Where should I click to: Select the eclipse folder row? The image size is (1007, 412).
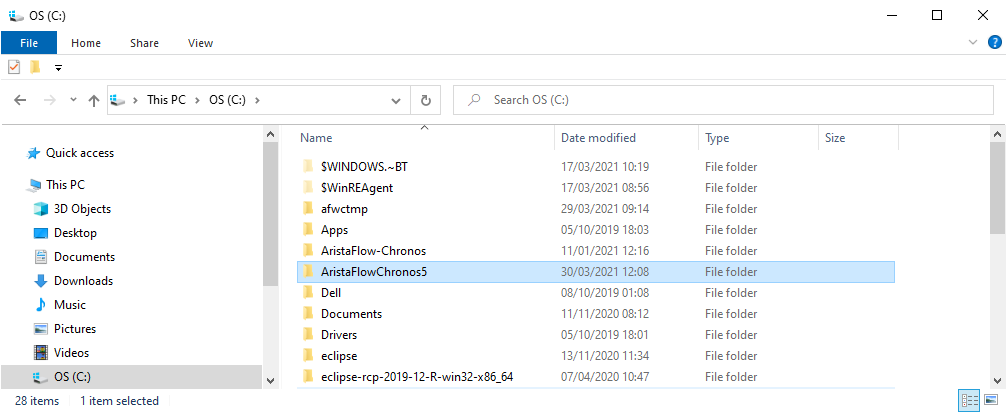coord(596,356)
